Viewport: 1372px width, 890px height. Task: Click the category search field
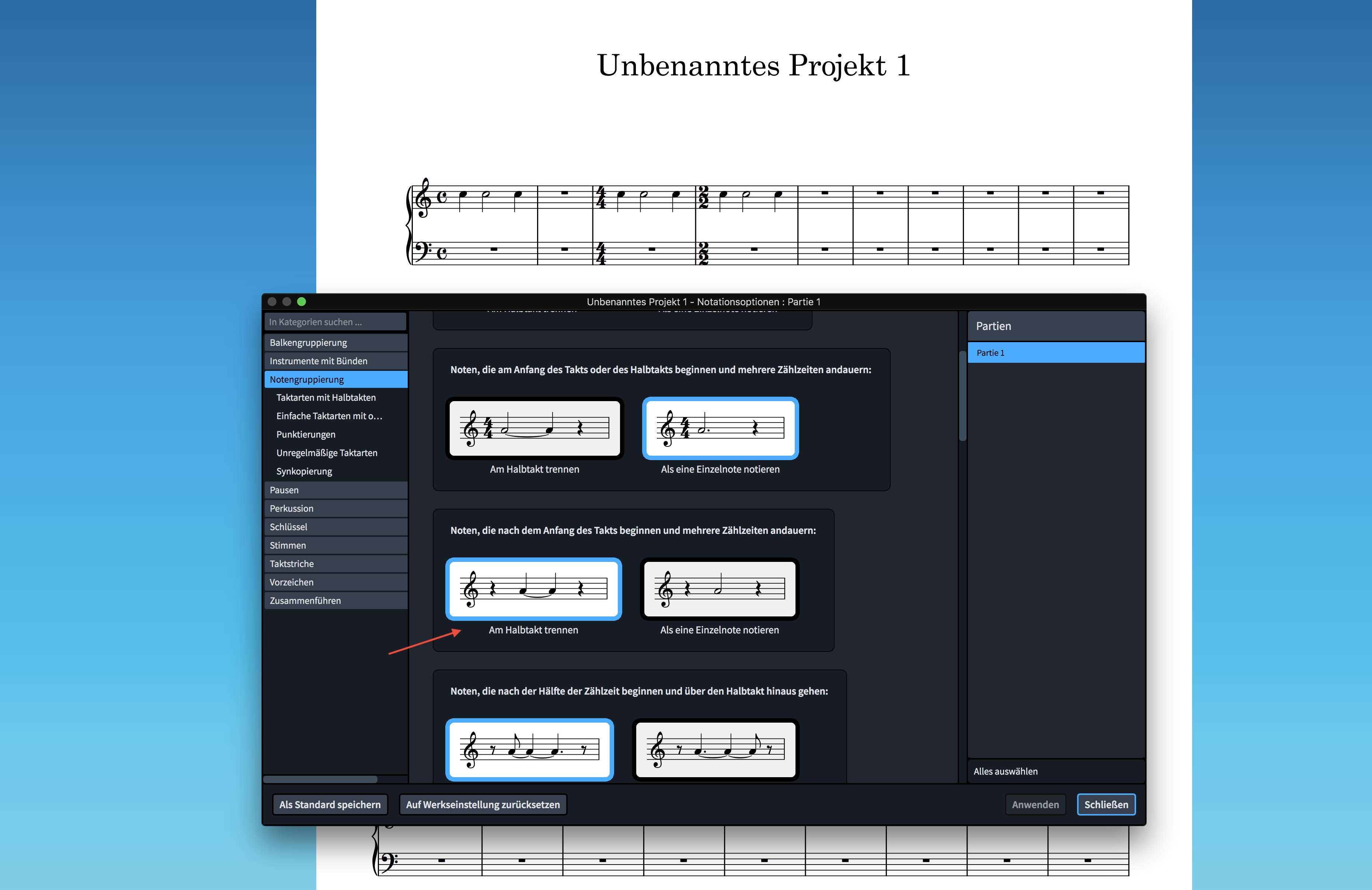click(x=335, y=321)
